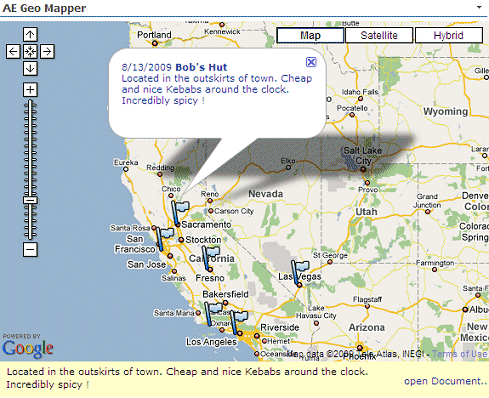This screenshot has width=489, height=398.
Task: Select the flag marker near Fresno
Action: click(211, 258)
